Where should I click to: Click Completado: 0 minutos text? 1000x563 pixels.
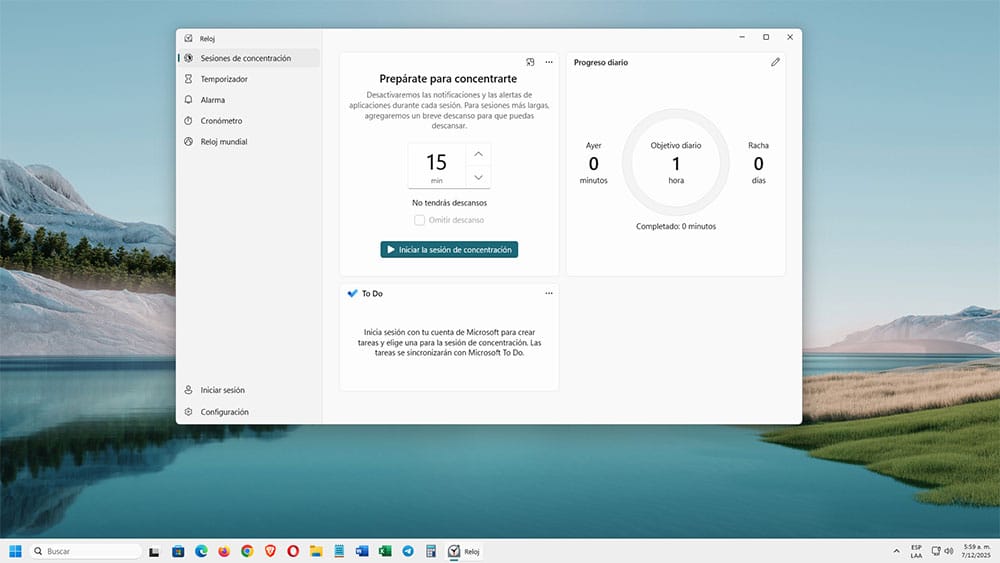point(675,226)
